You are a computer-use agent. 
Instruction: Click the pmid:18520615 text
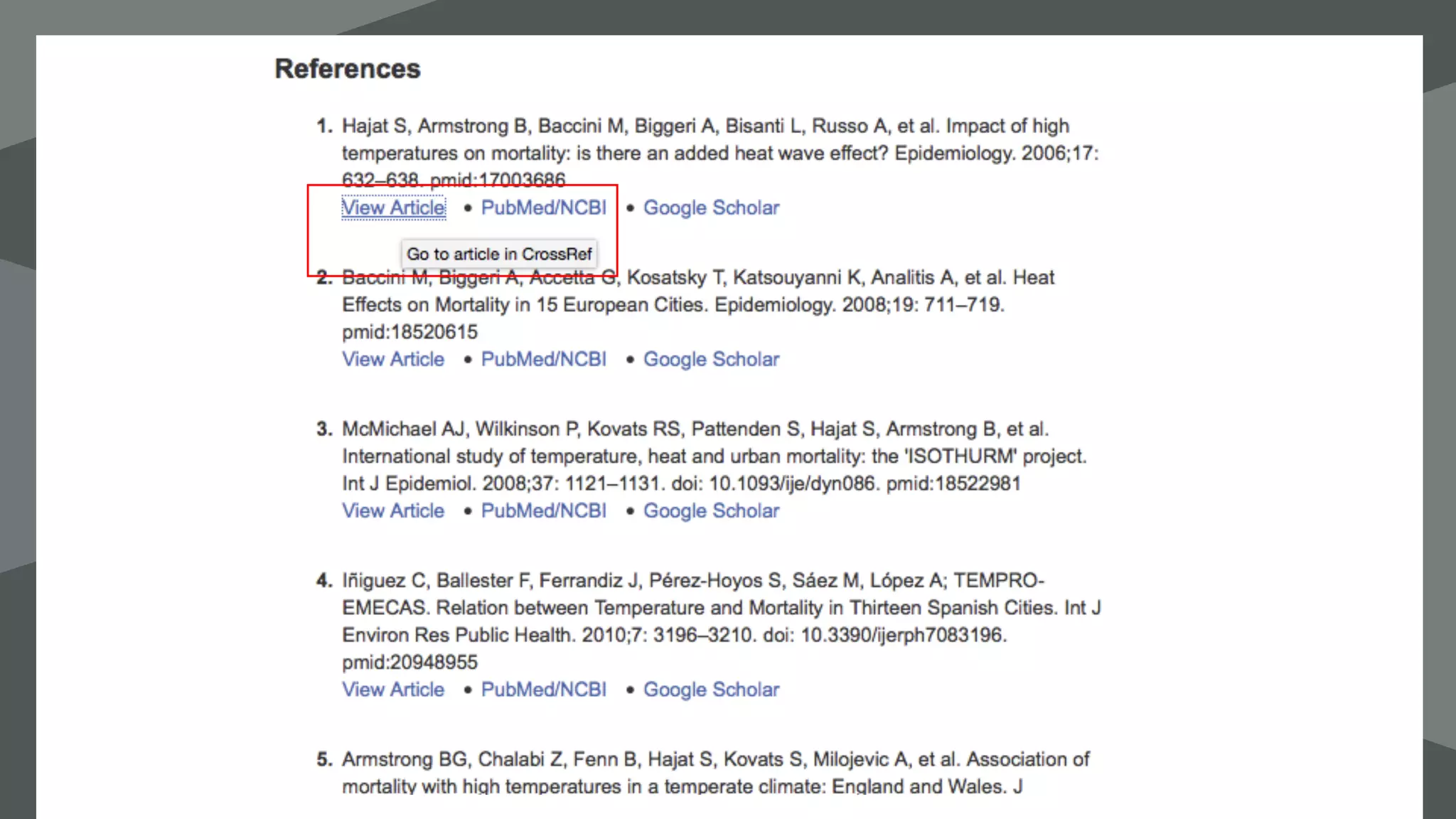tap(409, 332)
